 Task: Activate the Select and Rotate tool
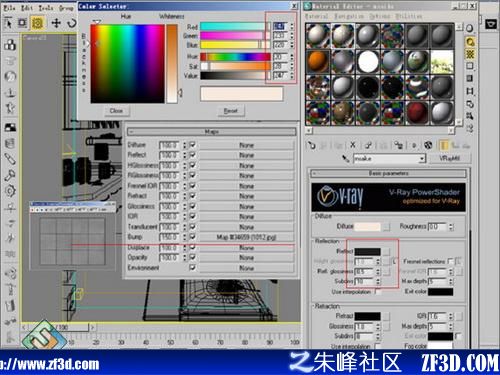pyautogui.click(x=71, y=23)
